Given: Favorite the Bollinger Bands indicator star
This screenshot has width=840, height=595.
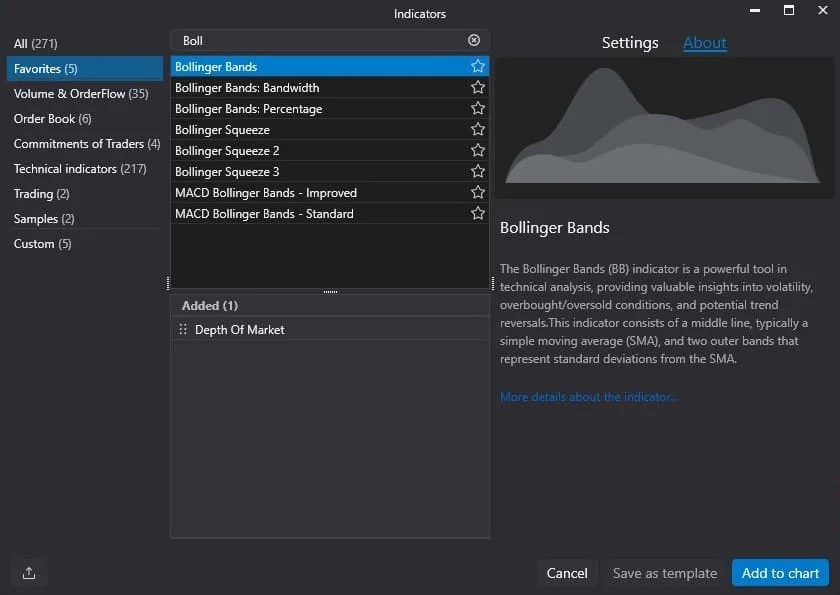Looking at the screenshot, I should tap(477, 66).
